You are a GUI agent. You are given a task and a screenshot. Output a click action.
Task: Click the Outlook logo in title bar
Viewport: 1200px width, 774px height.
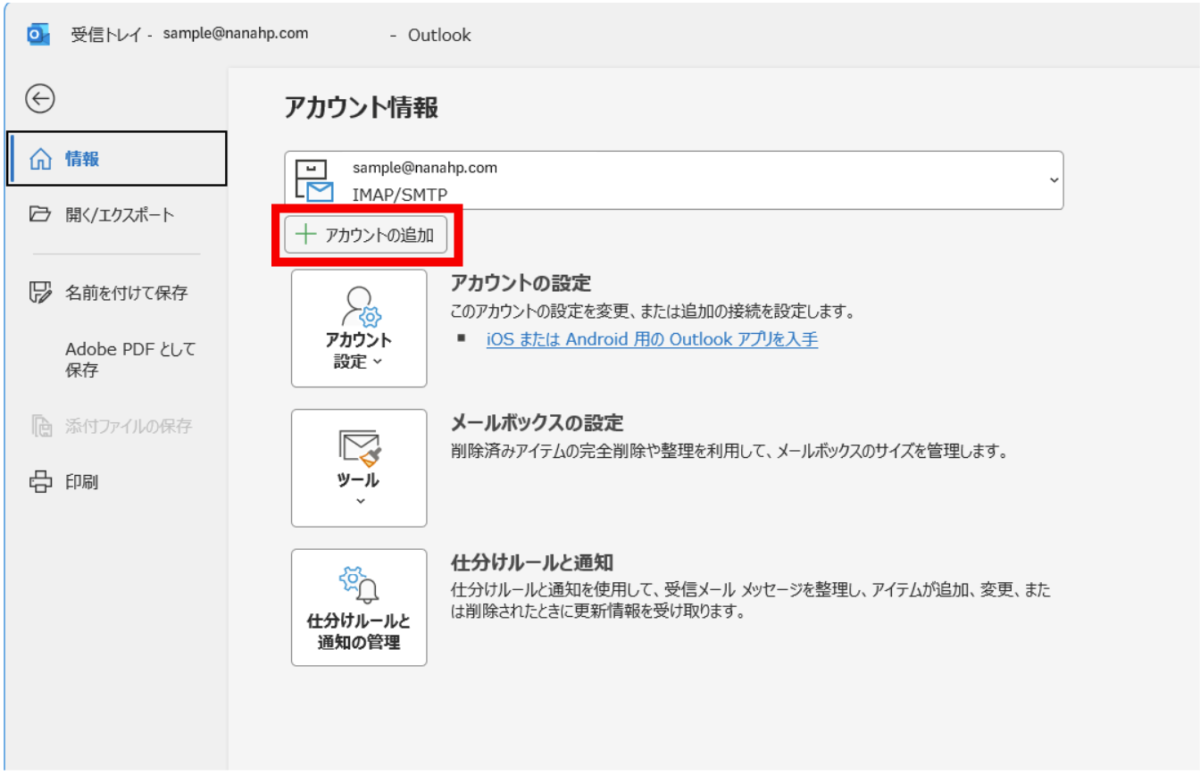39,34
